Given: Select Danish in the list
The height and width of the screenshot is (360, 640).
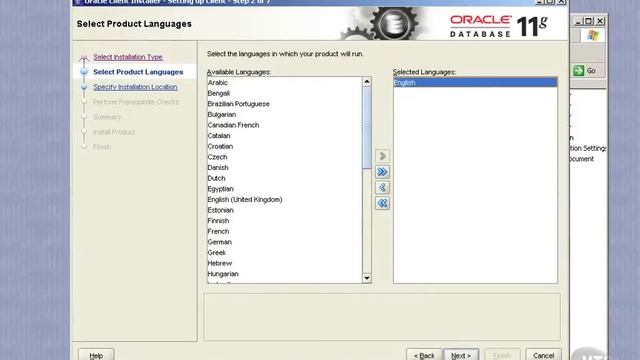Looking at the screenshot, I should click(x=284, y=167).
